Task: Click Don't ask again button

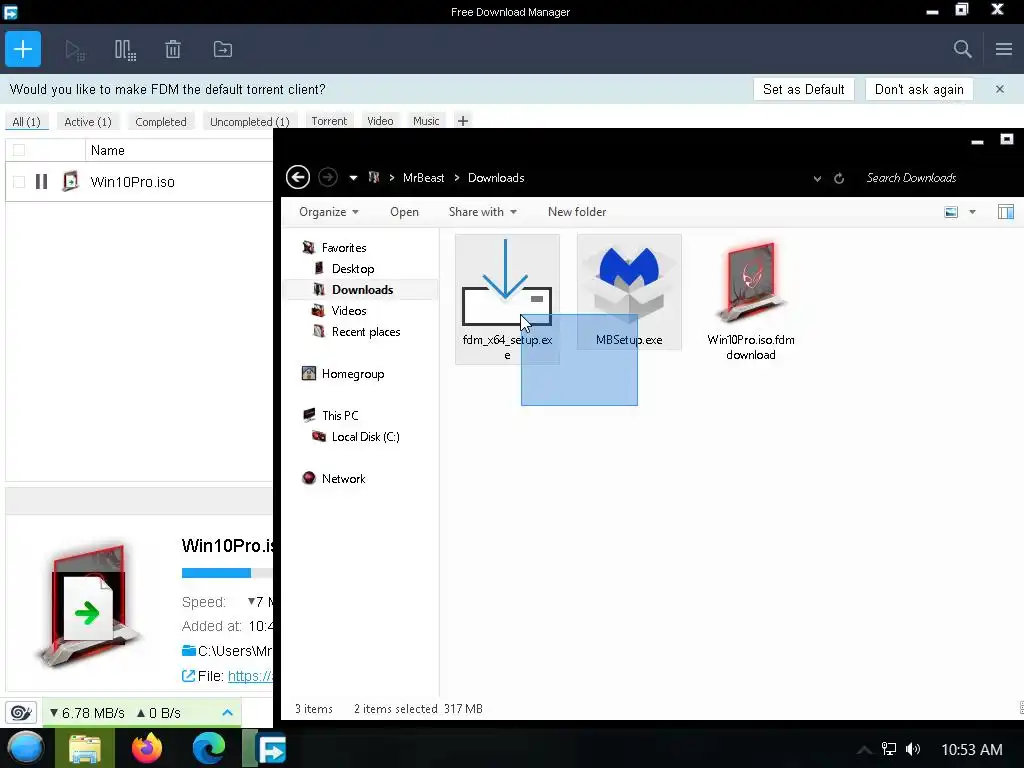Action: click(919, 89)
